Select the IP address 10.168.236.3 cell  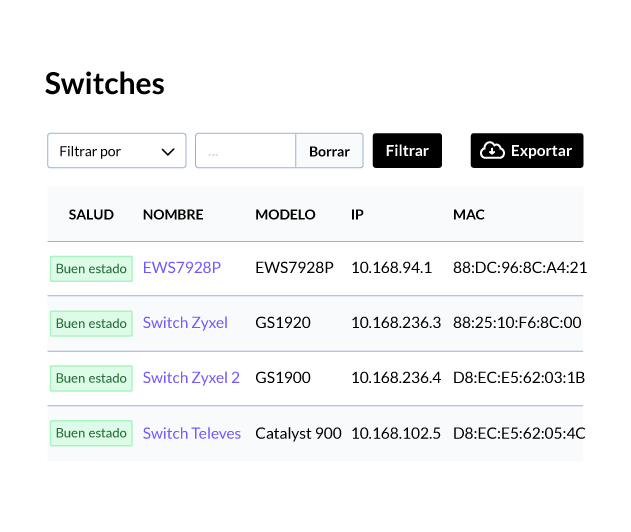coord(396,323)
